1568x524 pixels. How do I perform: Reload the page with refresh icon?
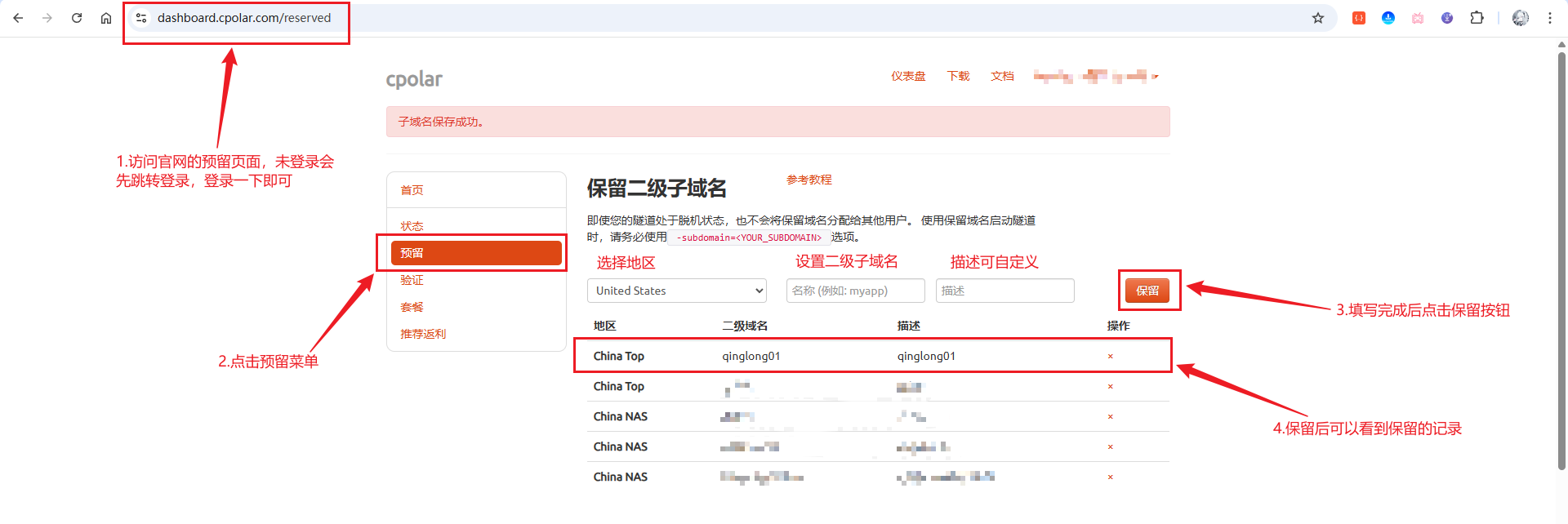coord(77,18)
